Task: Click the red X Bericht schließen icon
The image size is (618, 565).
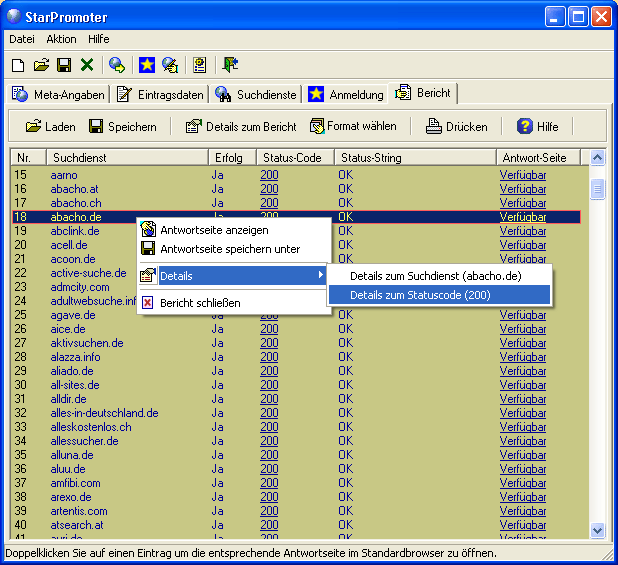Action: pos(147,303)
